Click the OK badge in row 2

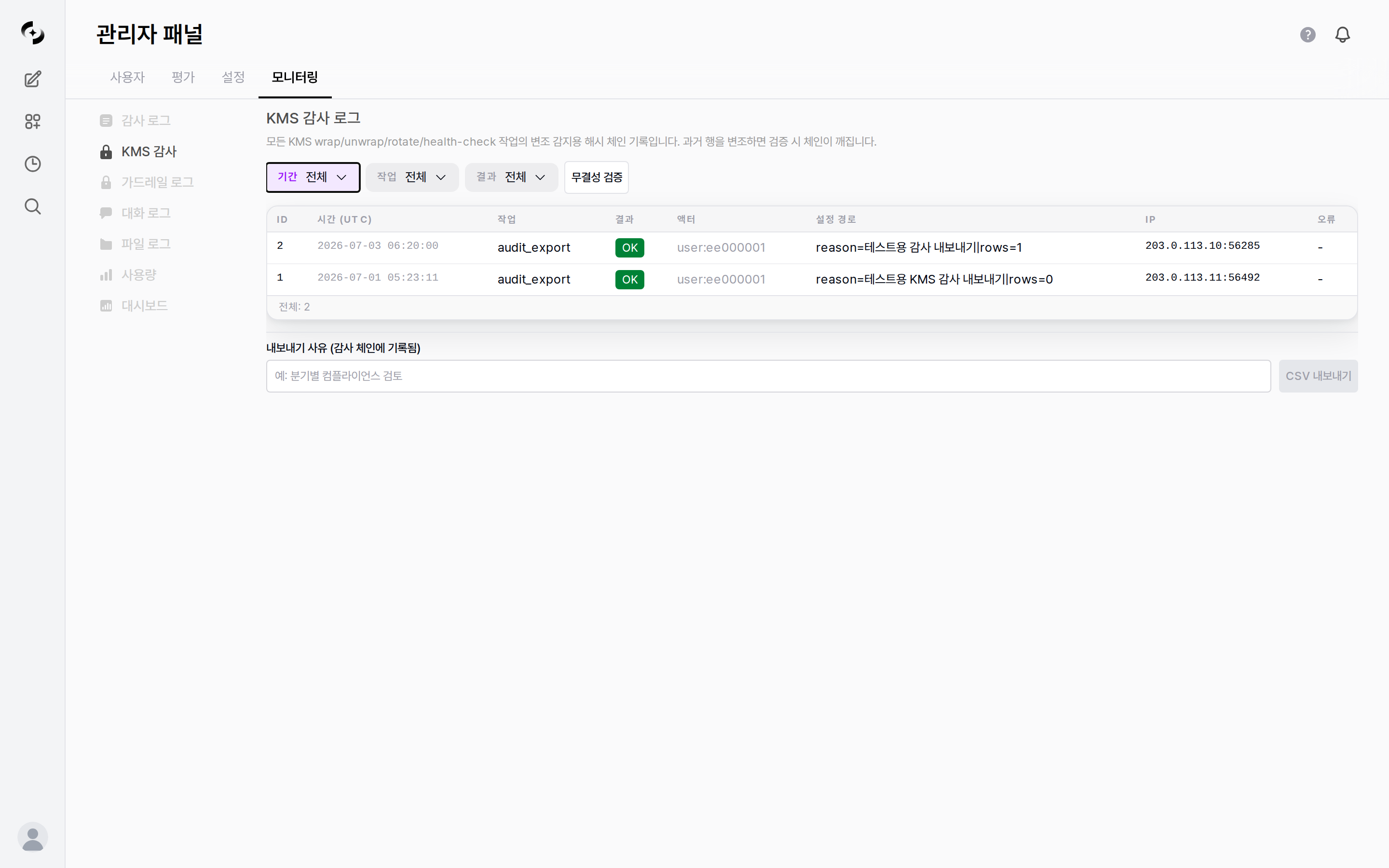pos(629,248)
